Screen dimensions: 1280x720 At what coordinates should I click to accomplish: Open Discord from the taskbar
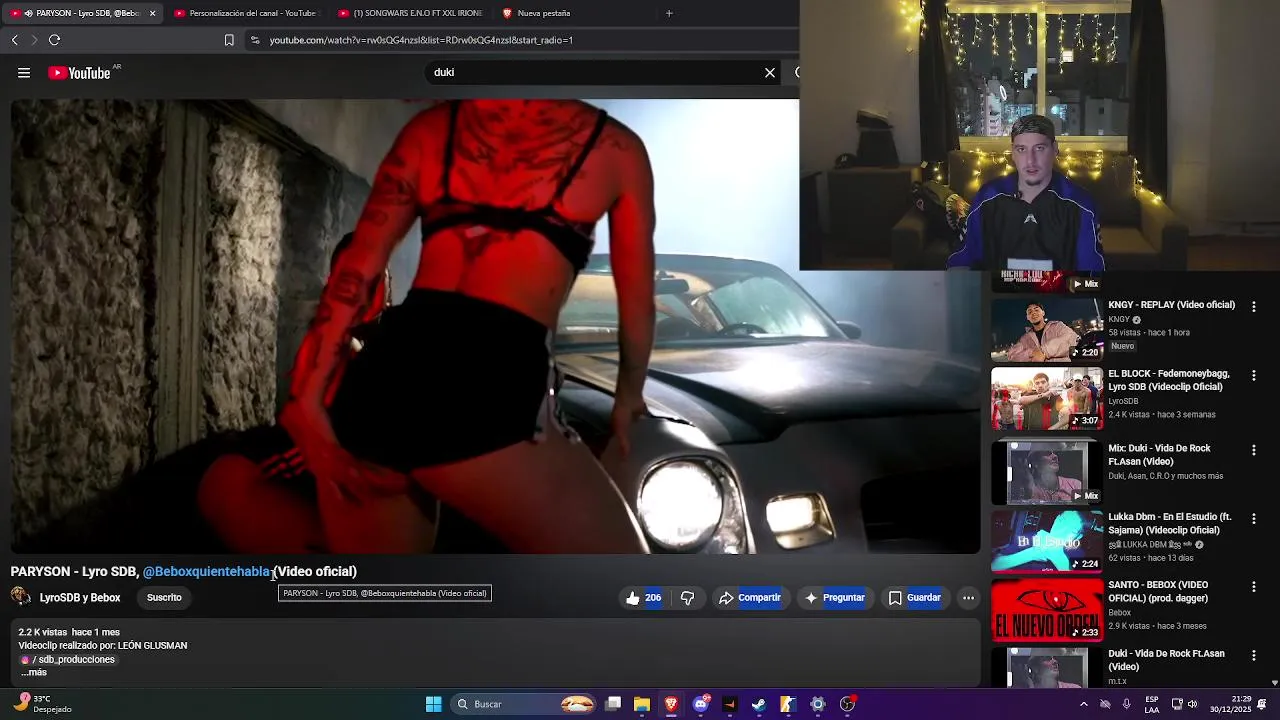click(701, 704)
